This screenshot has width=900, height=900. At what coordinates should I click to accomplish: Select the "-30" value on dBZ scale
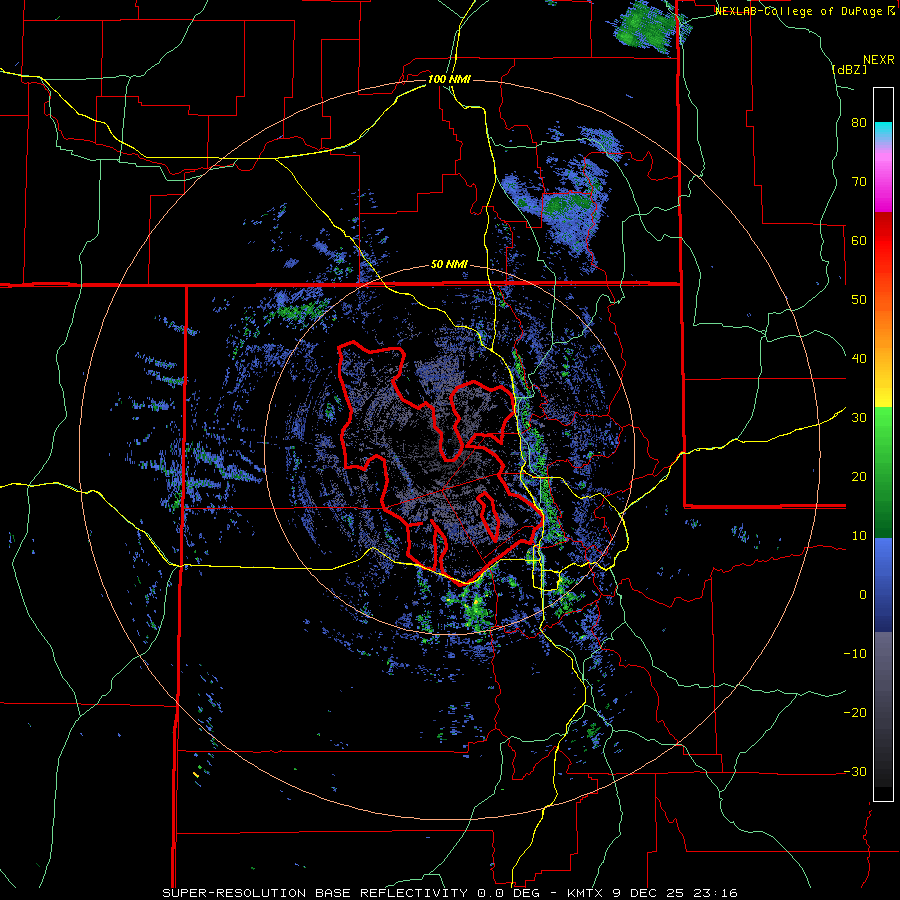pyautogui.click(x=855, y=771)
